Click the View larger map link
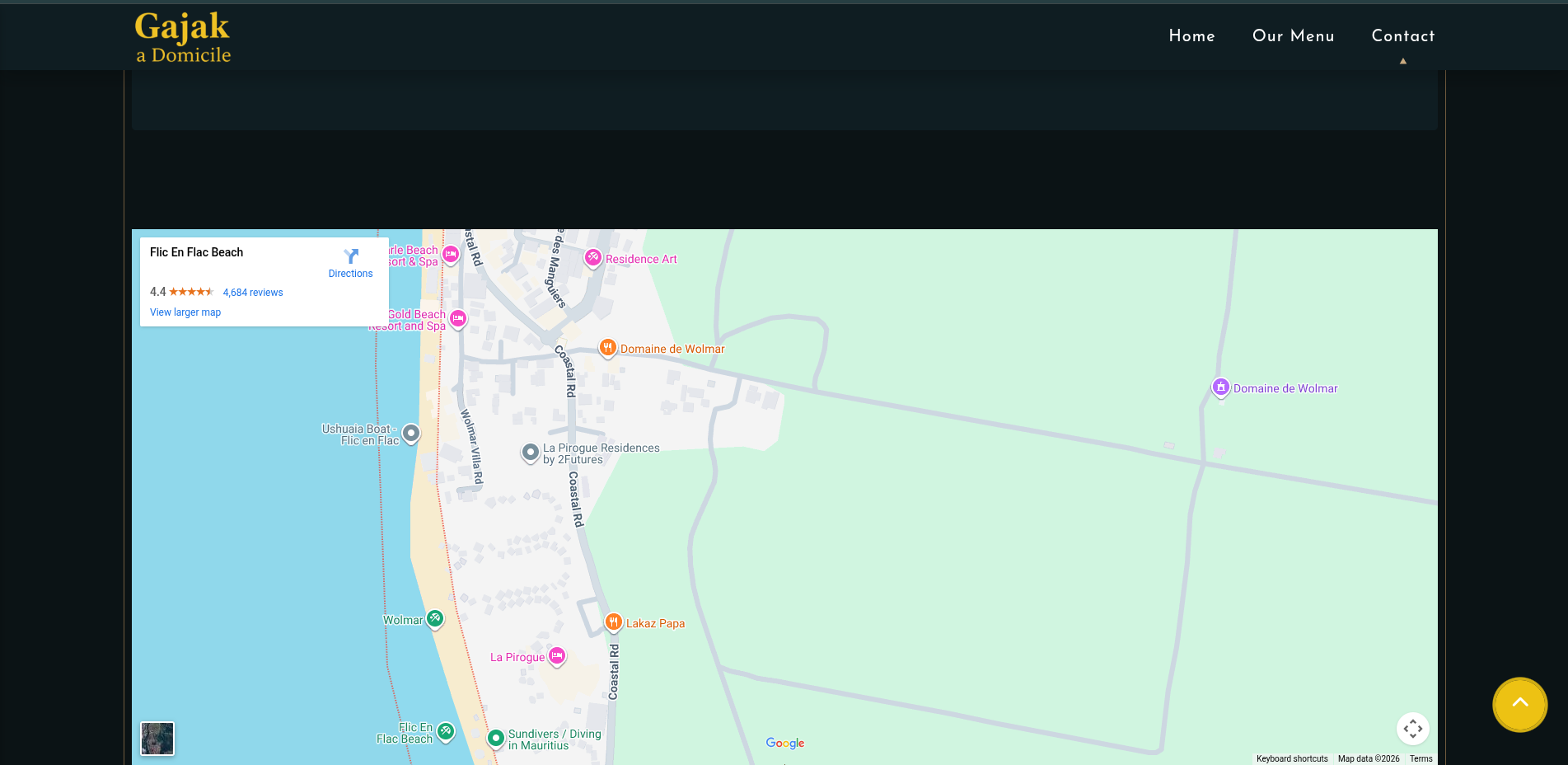The image size is (1568, 765). click(x=185, y=312)
